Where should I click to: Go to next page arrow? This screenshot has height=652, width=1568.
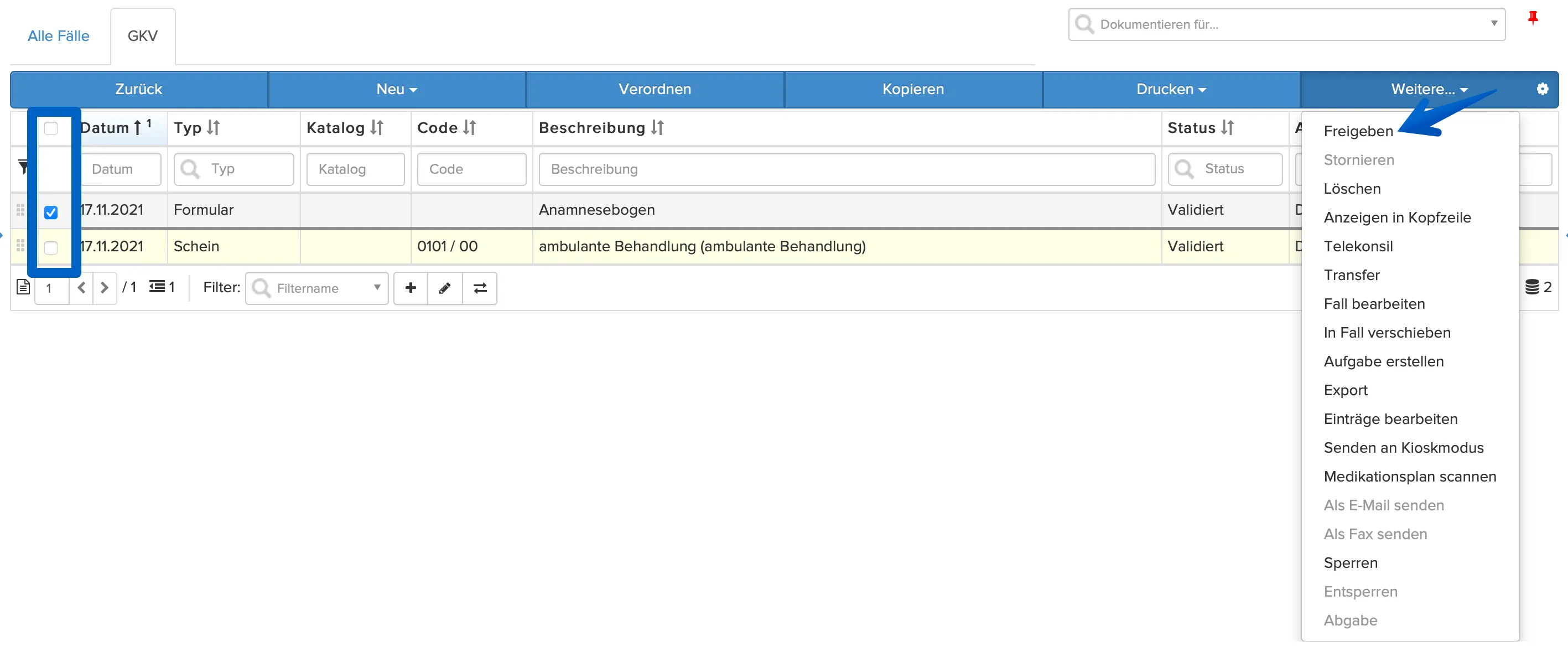pos(105,287)
